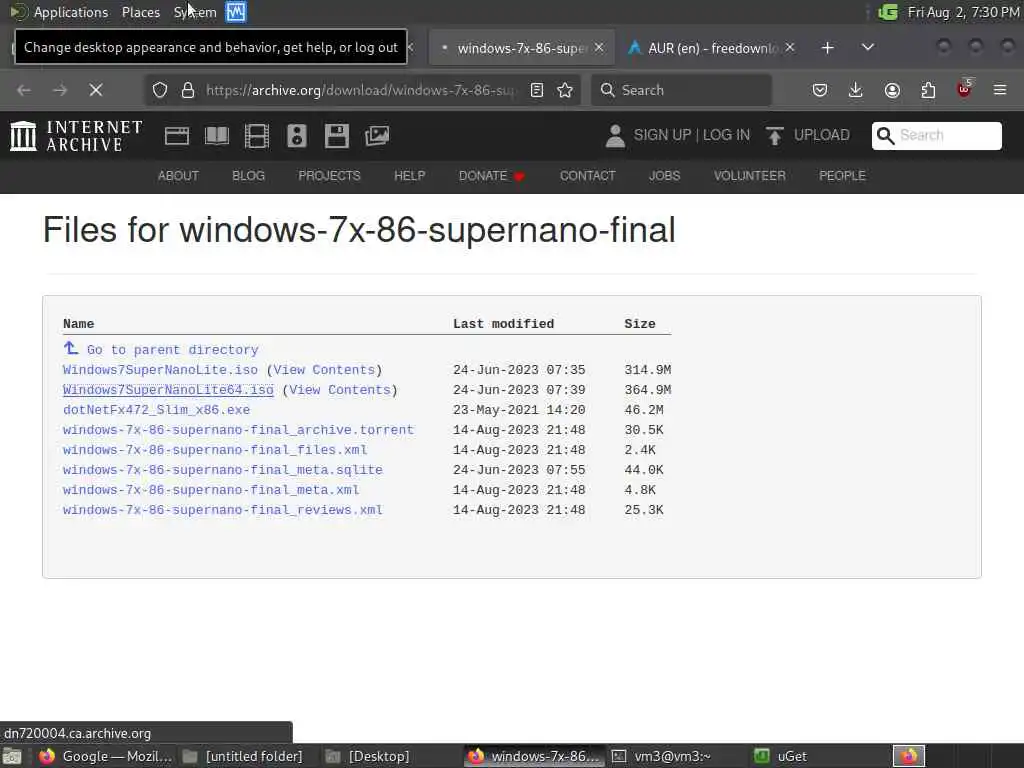The image size is (1024, 768).
Task: Open the Software floppy disk icon
Action: pos(337,136)
